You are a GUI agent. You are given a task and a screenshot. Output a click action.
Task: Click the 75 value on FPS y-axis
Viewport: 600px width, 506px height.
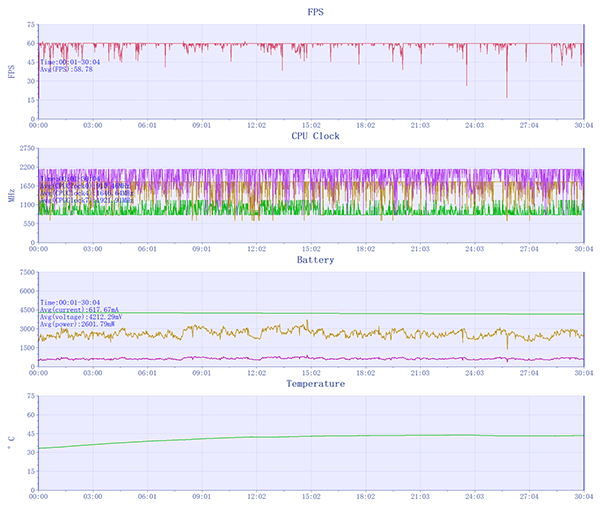(29, 23)
